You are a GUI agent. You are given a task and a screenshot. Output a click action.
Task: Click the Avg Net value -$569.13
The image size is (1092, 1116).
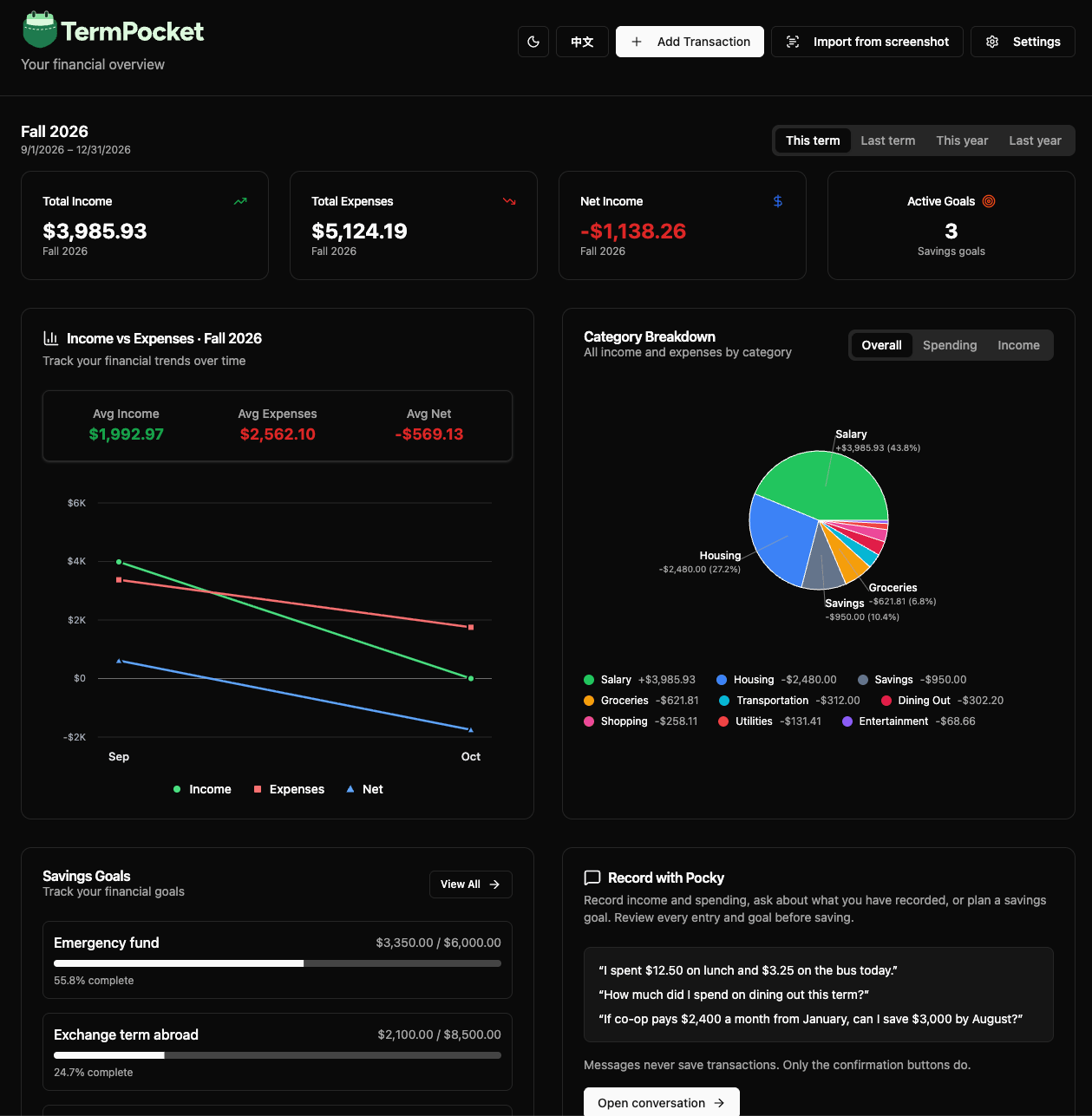(x=428, y=434)
